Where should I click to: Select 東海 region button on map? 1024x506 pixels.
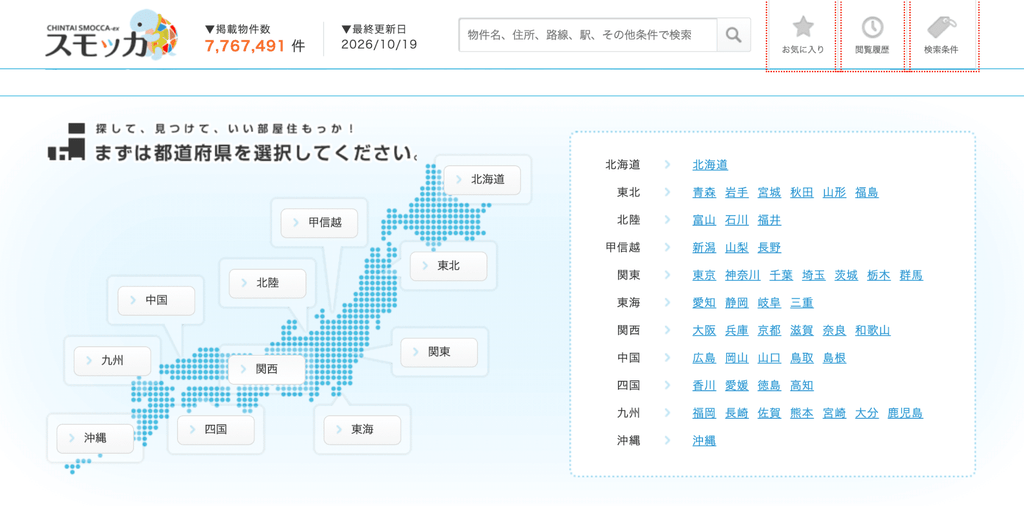tap(362, 430)
